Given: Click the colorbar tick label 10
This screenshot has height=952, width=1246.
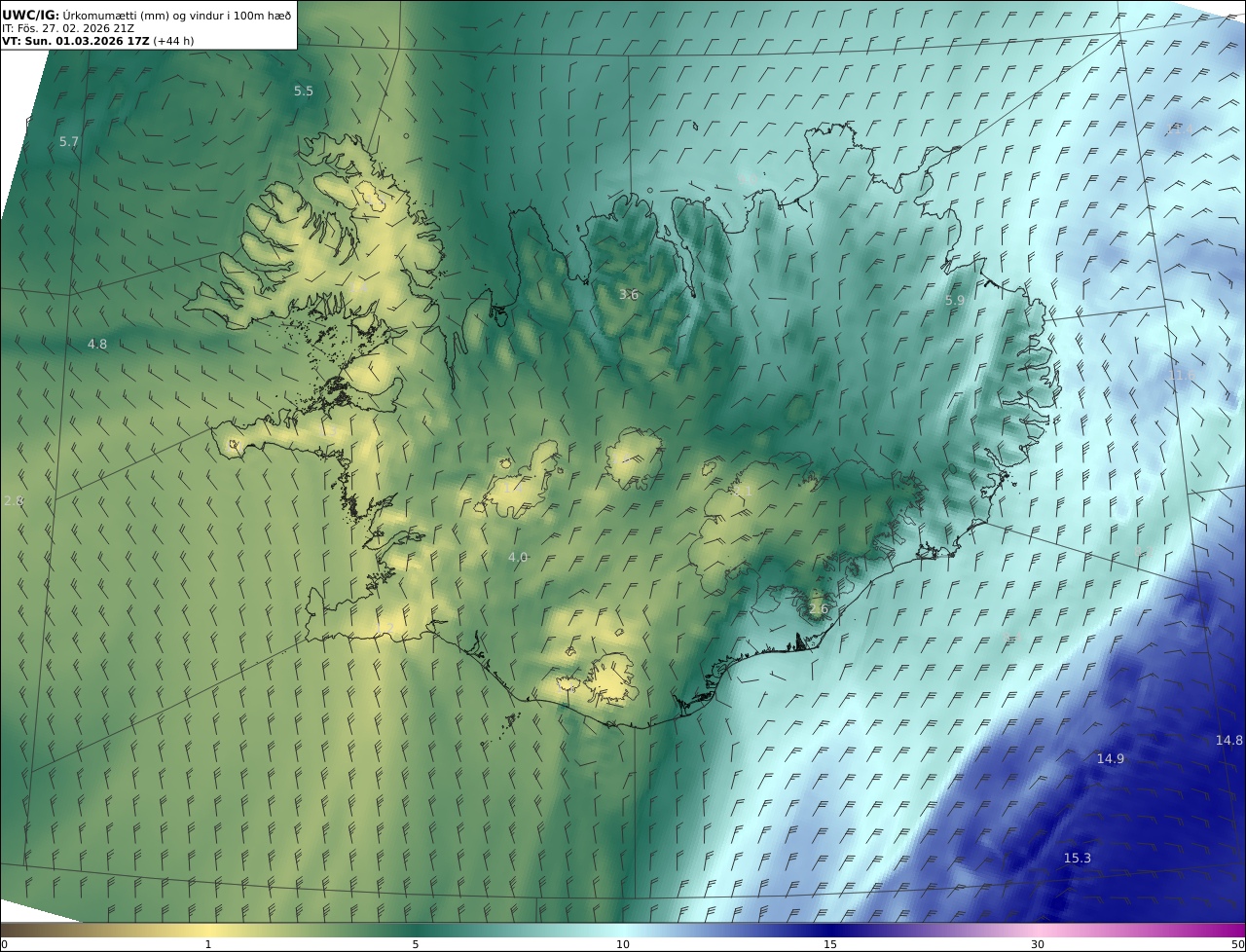Looking at the screenshot, I should (x=623, y=944).
